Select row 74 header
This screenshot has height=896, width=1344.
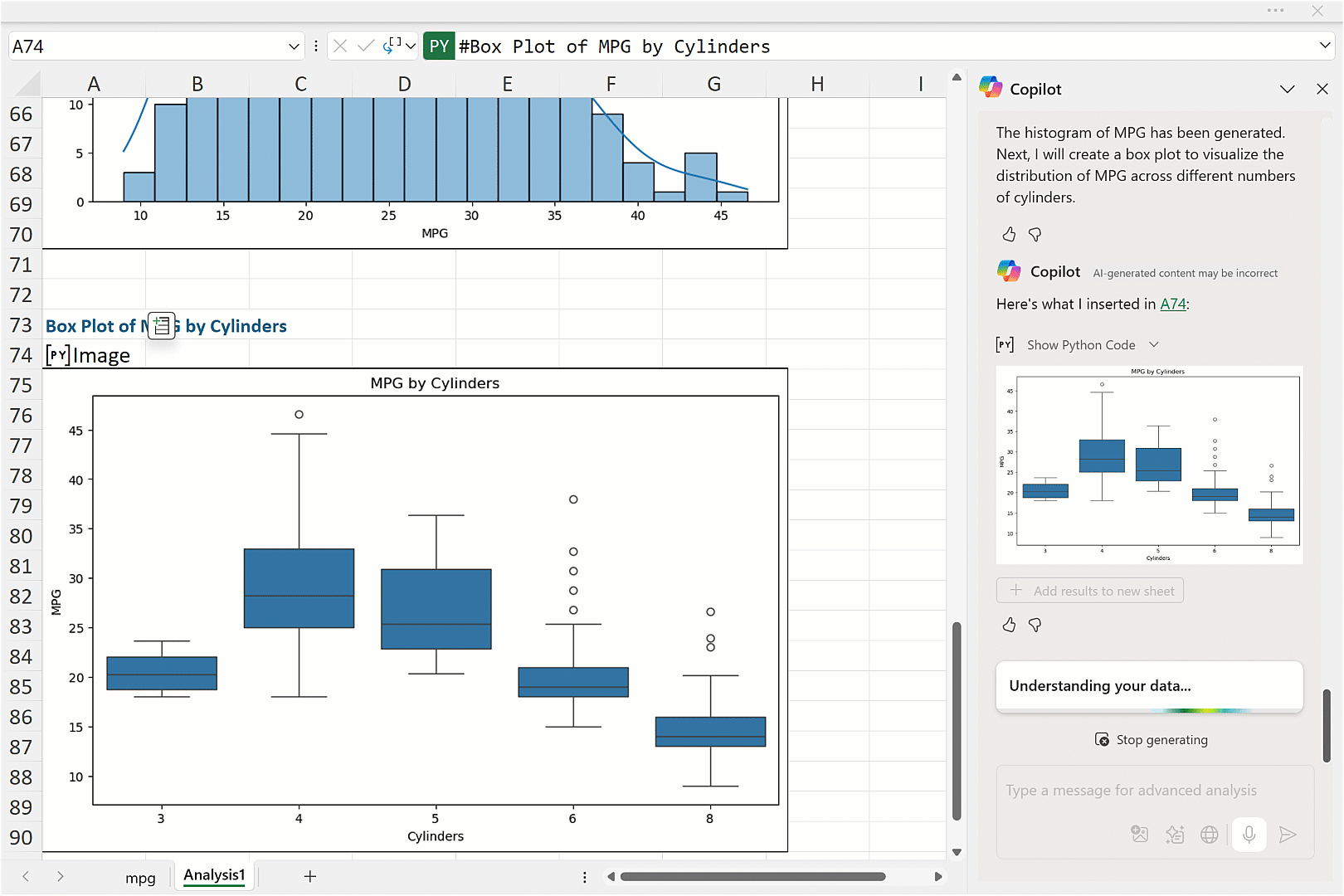pyautogui.click(x=21, y=355)
